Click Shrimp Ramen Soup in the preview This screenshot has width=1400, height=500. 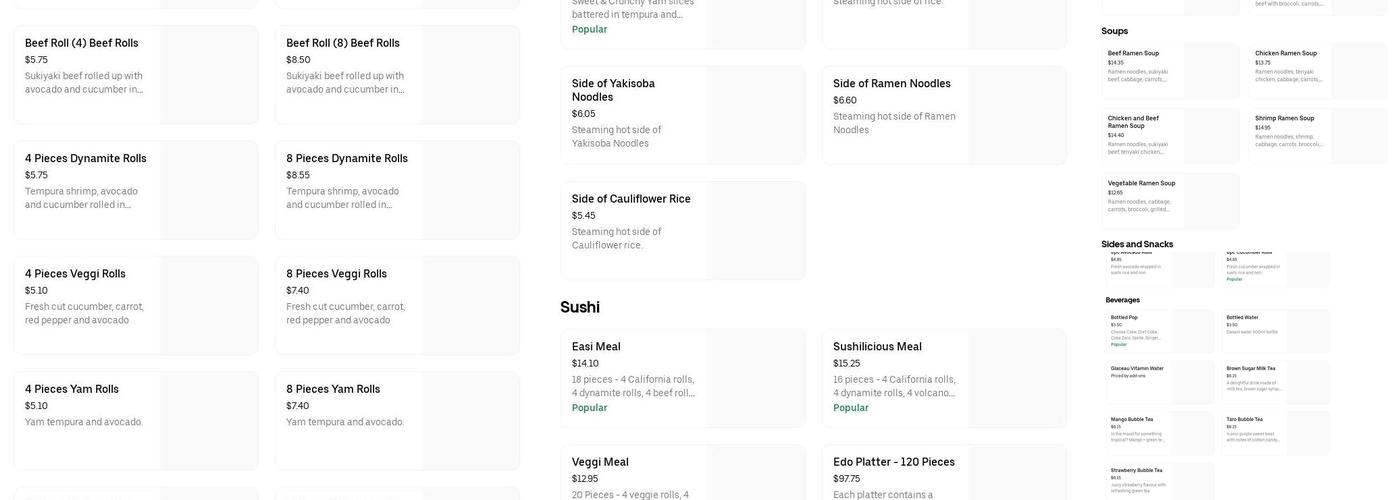[x=1318, y=135]
